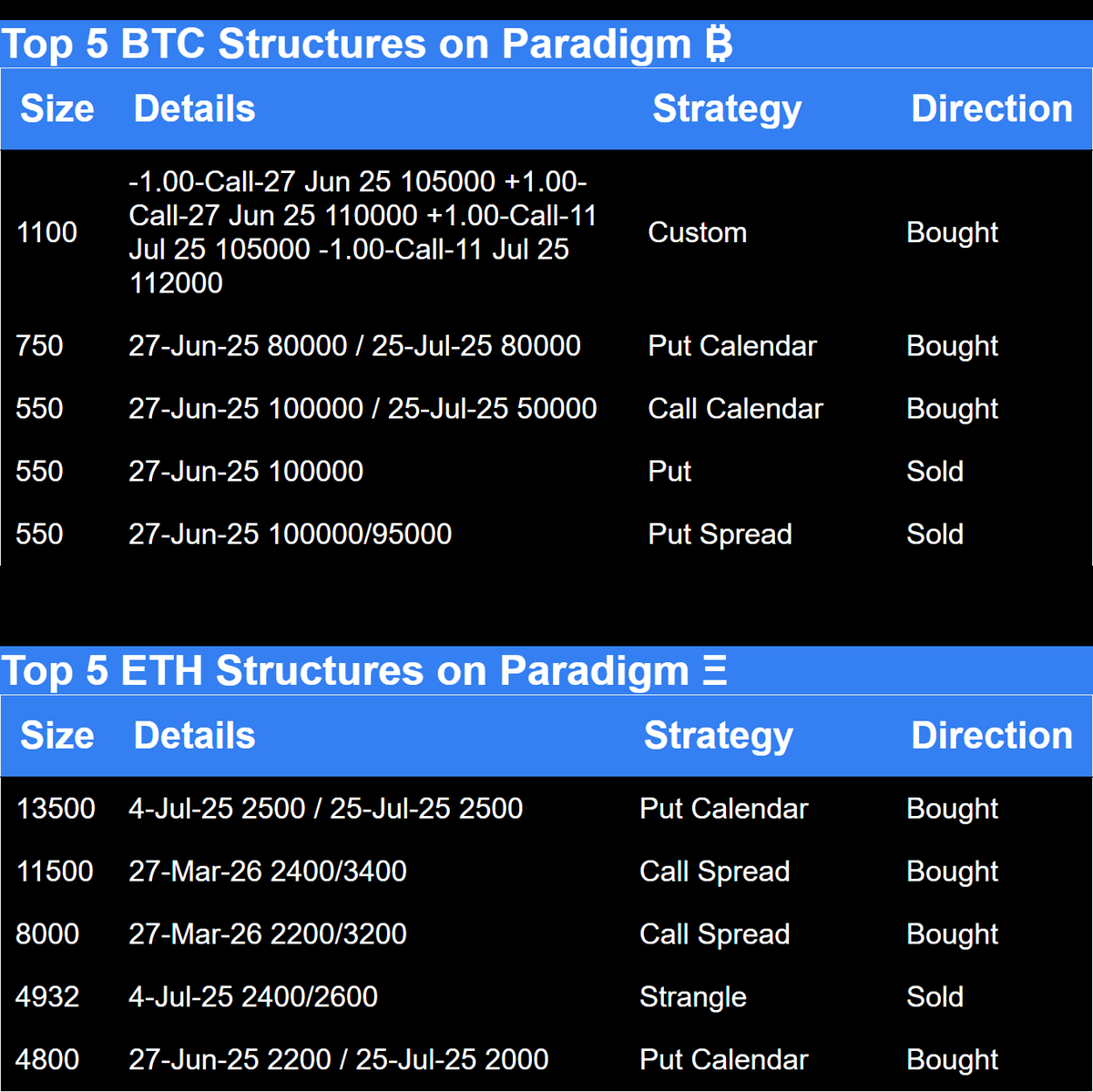Select '27-Jun-25 100000 / 25-Jul-25 50000' details
Screen dimensions: 1093x1092
(x=363, y=409)
